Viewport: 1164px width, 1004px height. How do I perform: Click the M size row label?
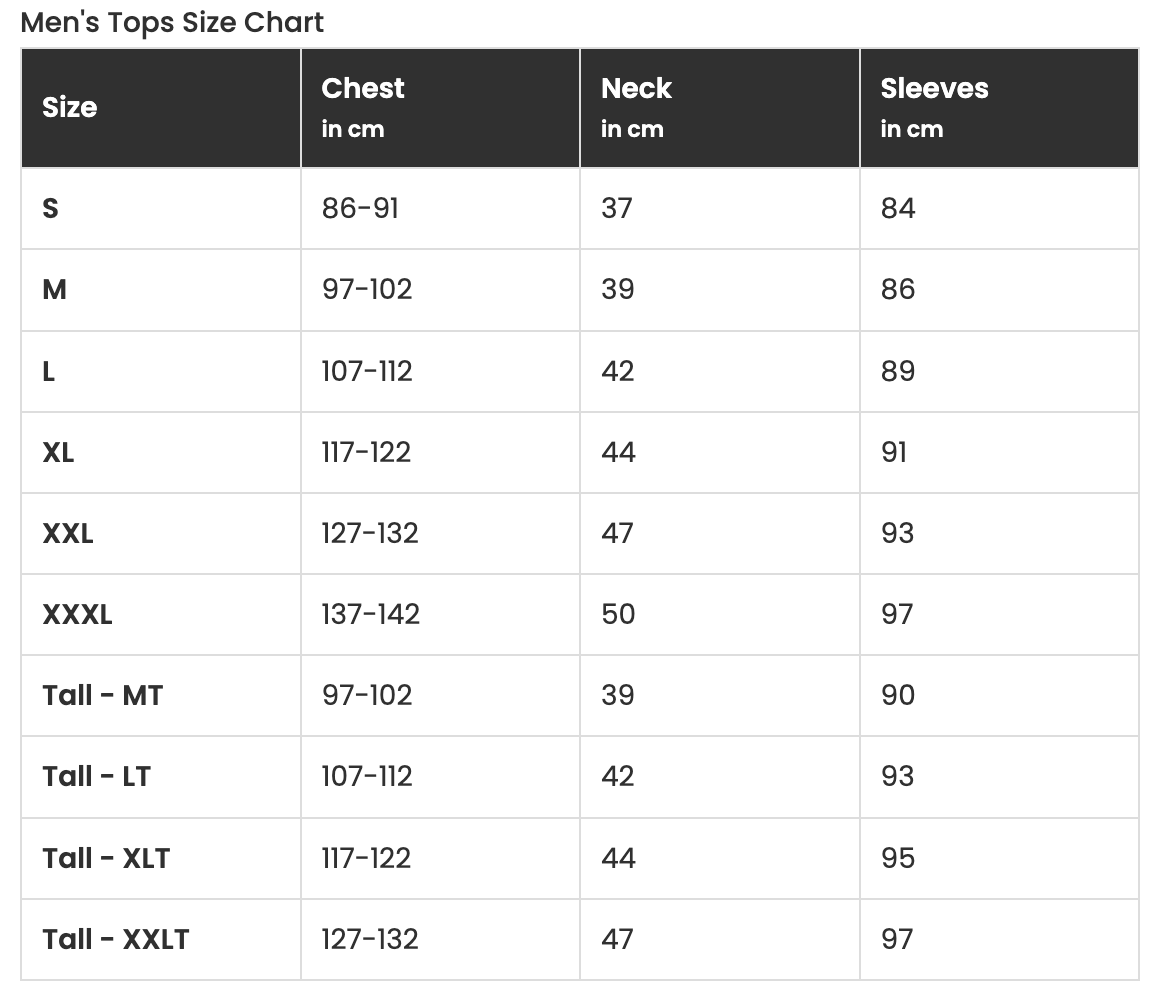(x=55, y=290)
